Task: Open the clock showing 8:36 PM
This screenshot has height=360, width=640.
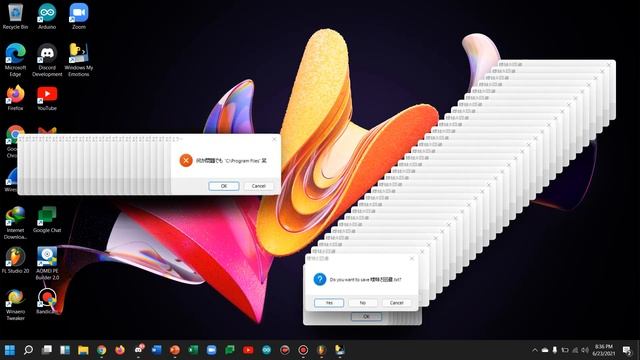Action: [604, 350]
